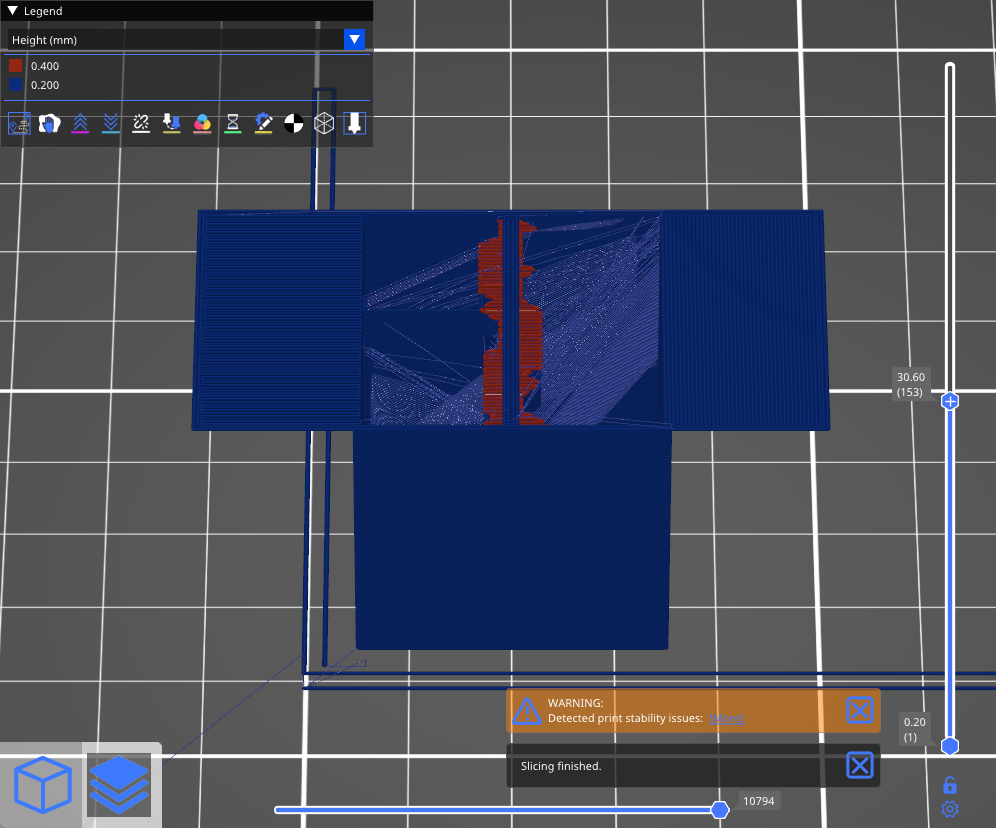The image size is (996, 828).
Task: Toggle shells cube icon in legend
Action: 324,123
